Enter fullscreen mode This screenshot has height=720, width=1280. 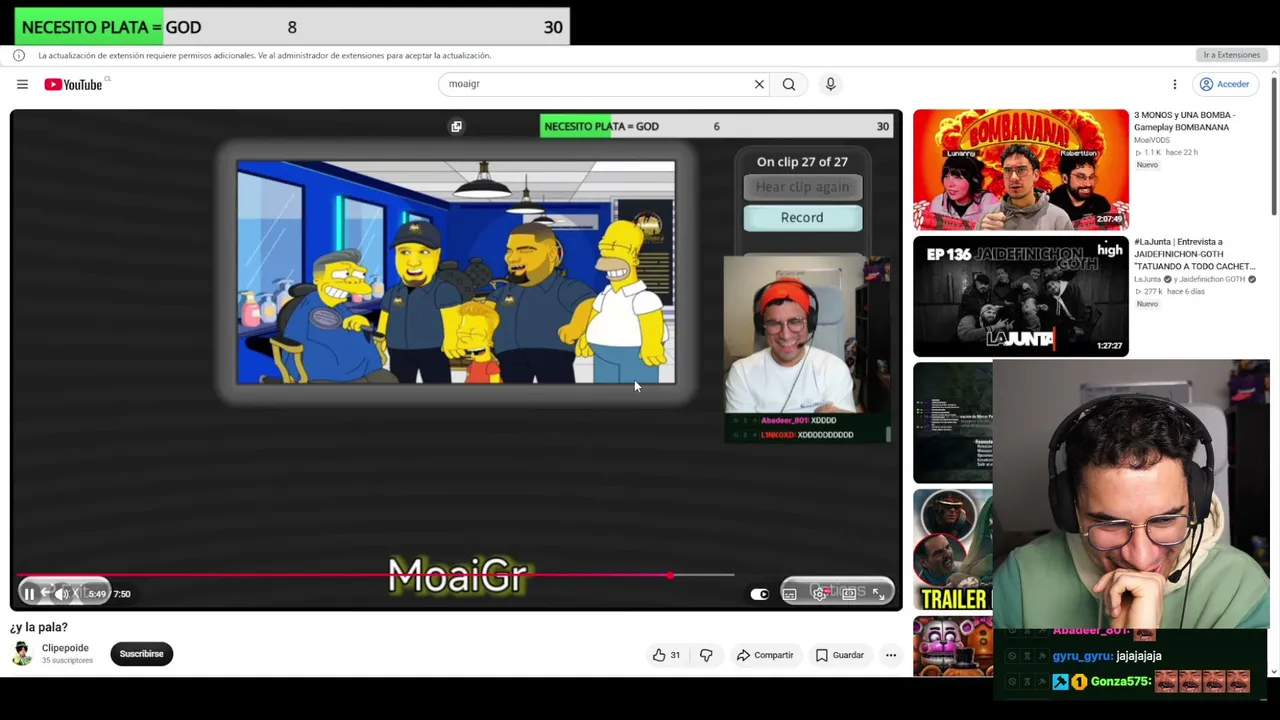[878, 594]
